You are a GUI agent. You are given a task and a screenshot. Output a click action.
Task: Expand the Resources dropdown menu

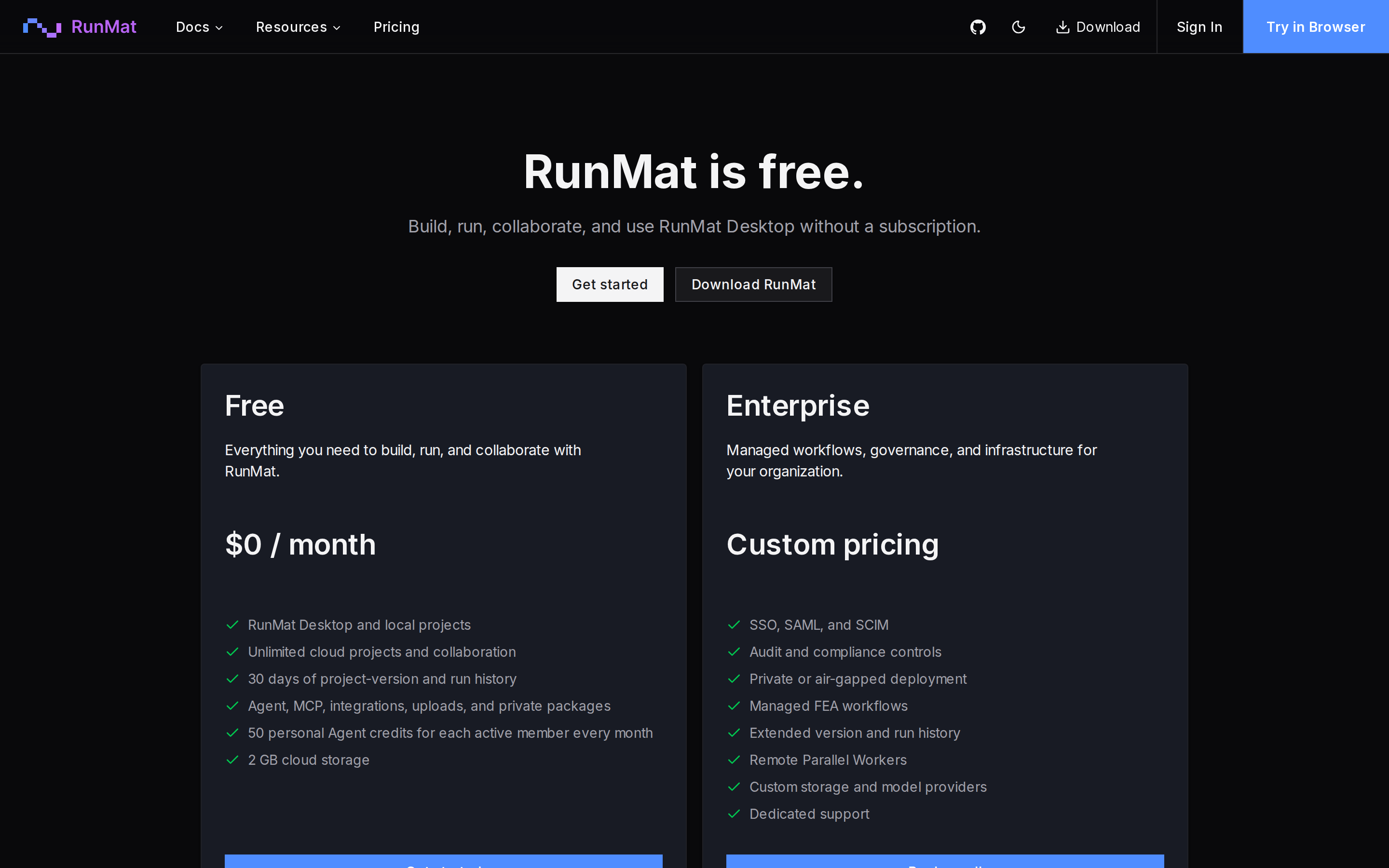298,27
